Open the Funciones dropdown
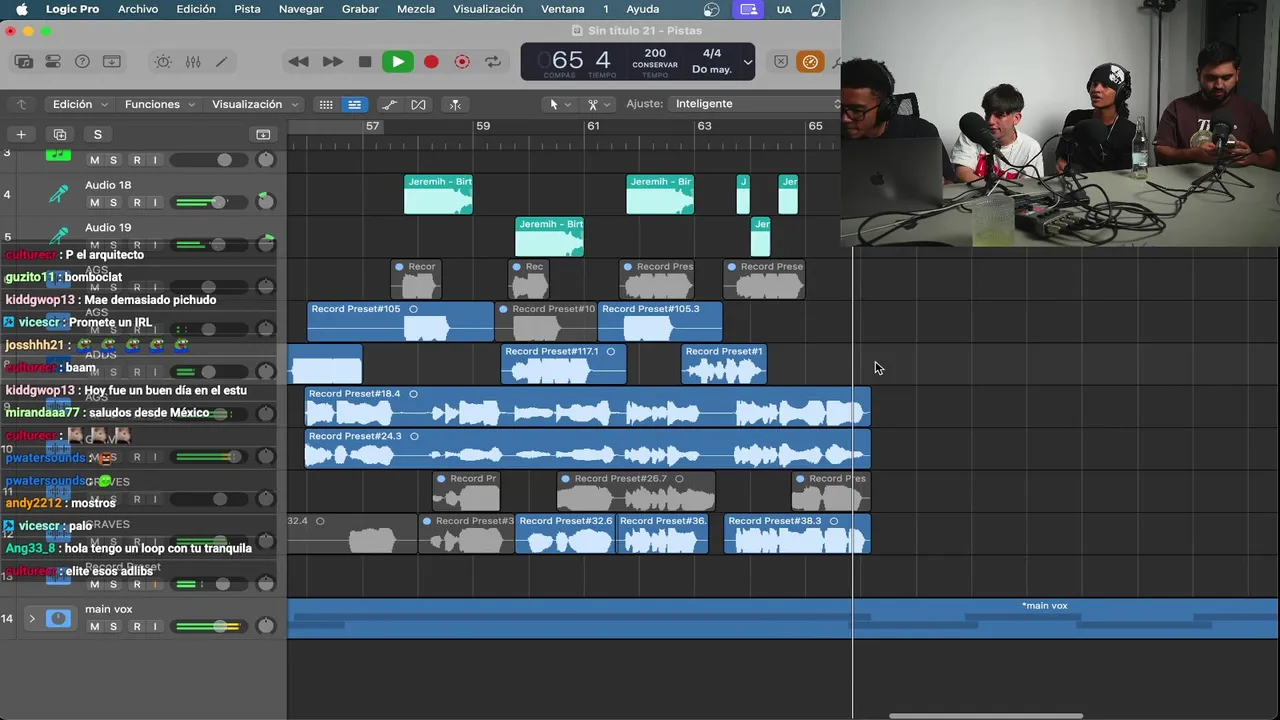Viewport: 1280px width, 720px height. click(x=160, y=104)
